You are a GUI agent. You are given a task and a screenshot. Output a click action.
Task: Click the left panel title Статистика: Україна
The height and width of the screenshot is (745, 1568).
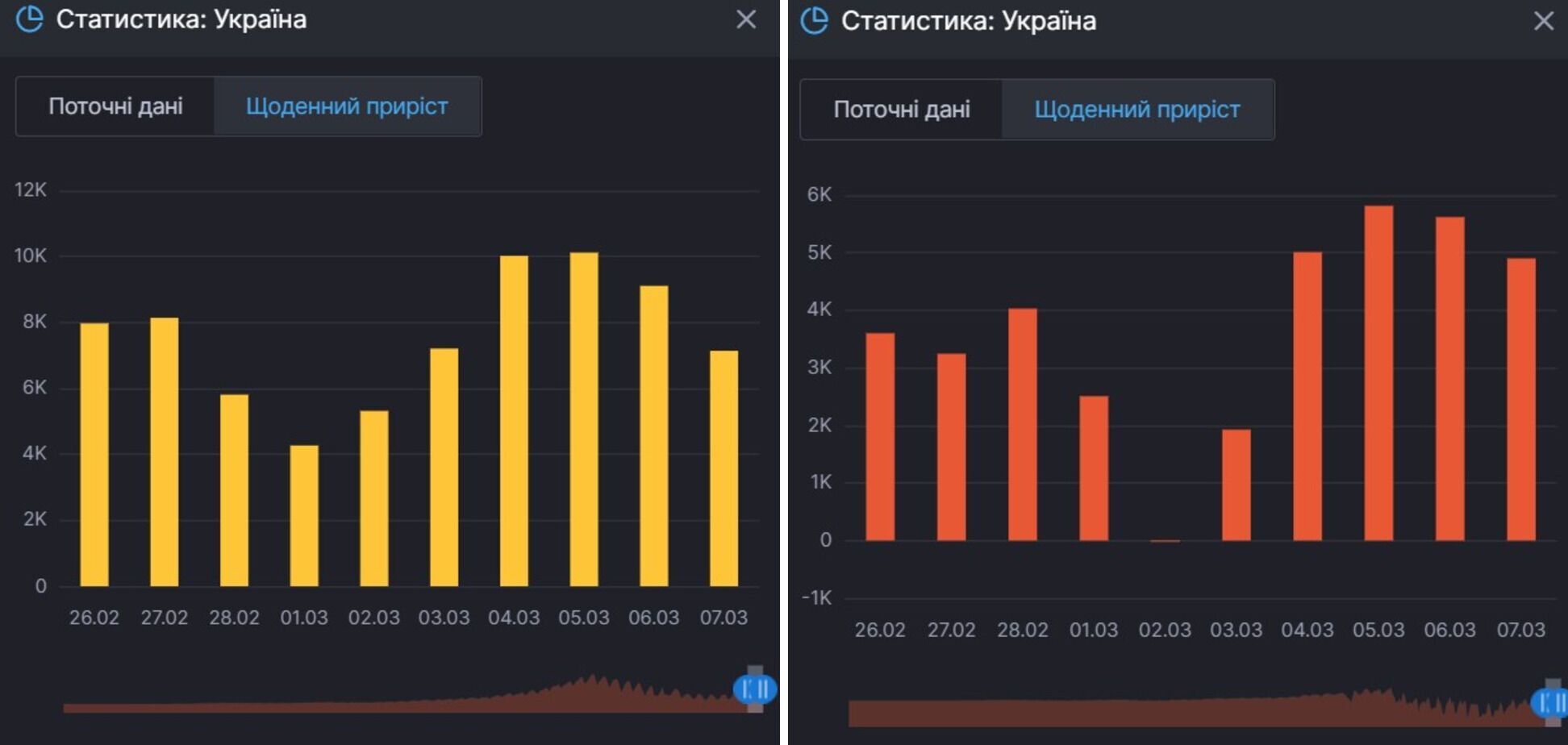(x=181, y=19)
